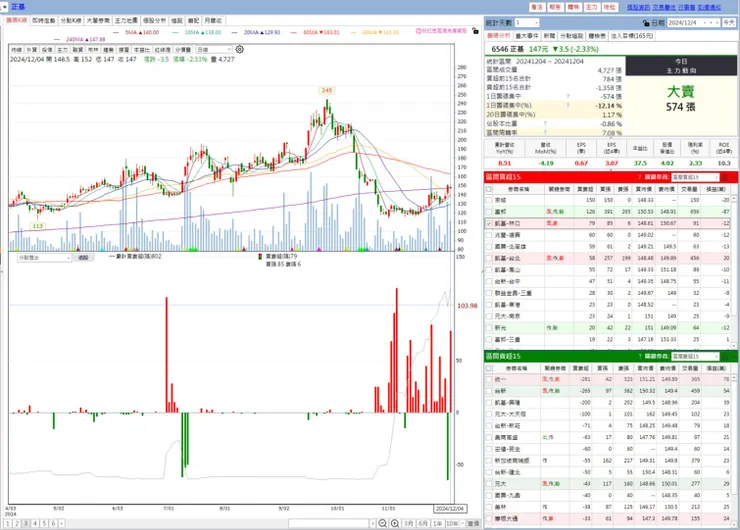Open 關鍵券商 dropdown in buy header

point(695,177)
